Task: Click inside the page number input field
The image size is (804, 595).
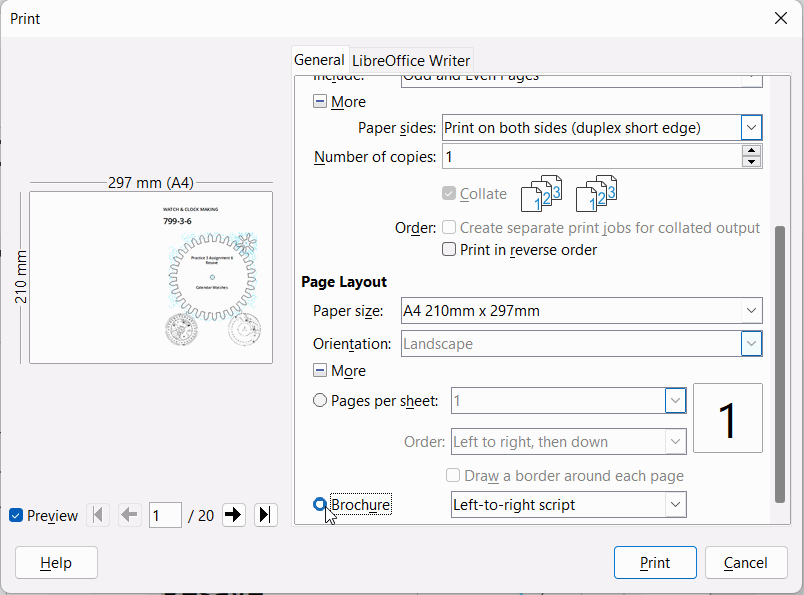Action: coord(165,514)
